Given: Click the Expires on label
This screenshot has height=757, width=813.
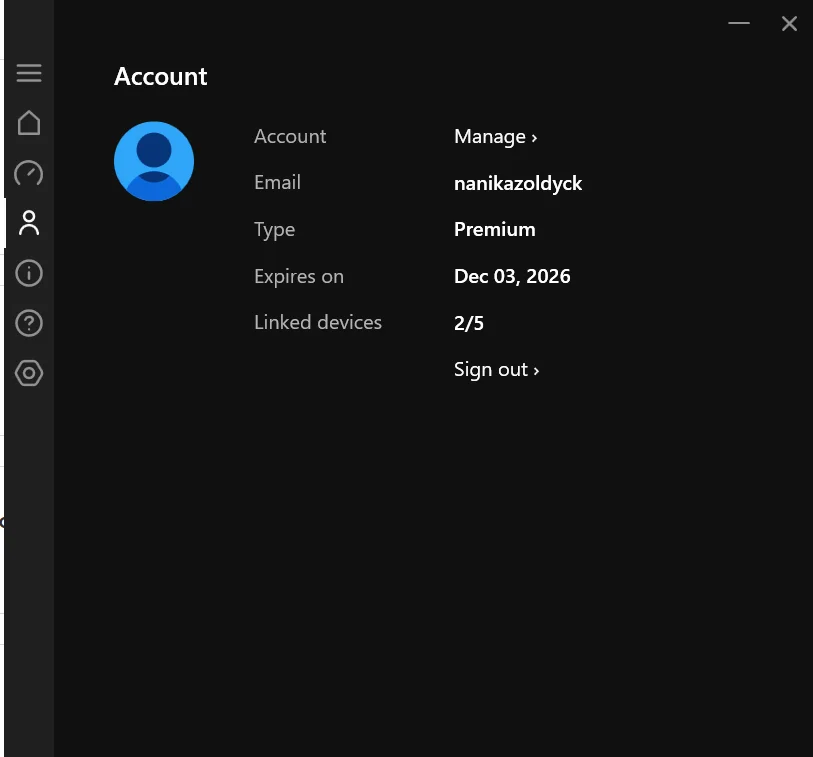Looking at the screenshot, I should 299,276.
